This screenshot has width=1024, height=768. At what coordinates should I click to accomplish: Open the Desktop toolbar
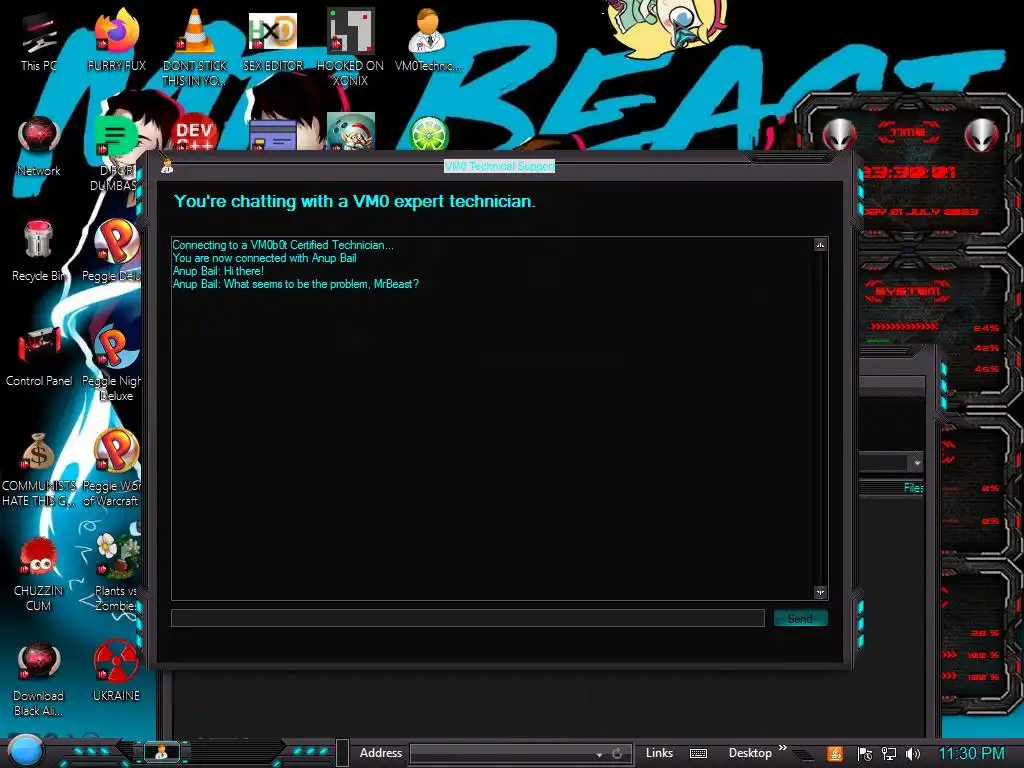750,753
